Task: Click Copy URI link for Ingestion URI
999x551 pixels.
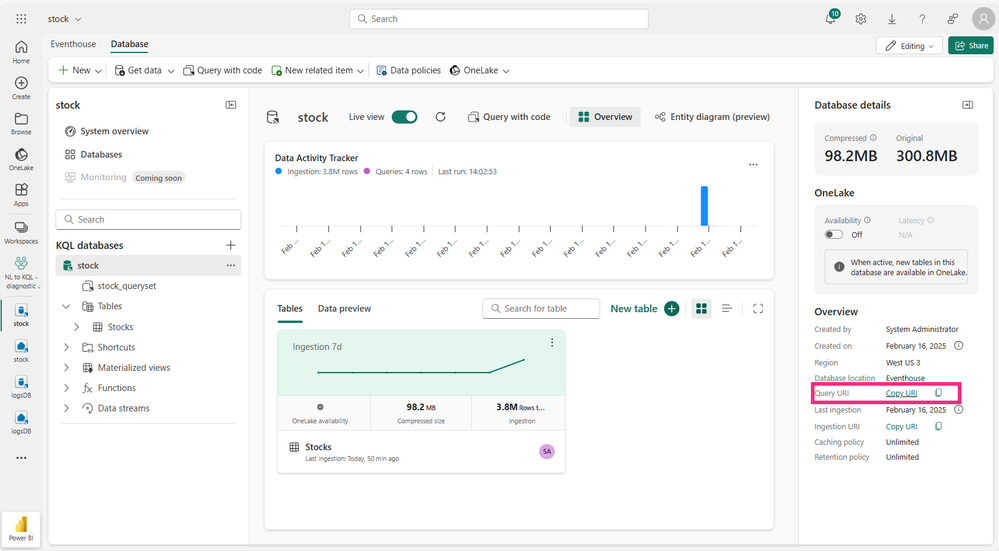Action: [901, 426]
